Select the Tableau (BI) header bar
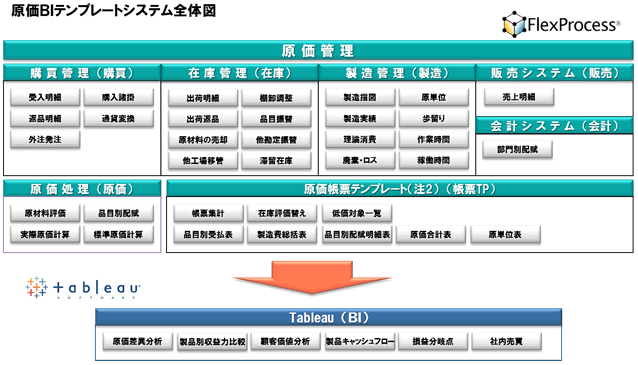The height and width of the screenshot is (365, 638). (x=329, y=317)
